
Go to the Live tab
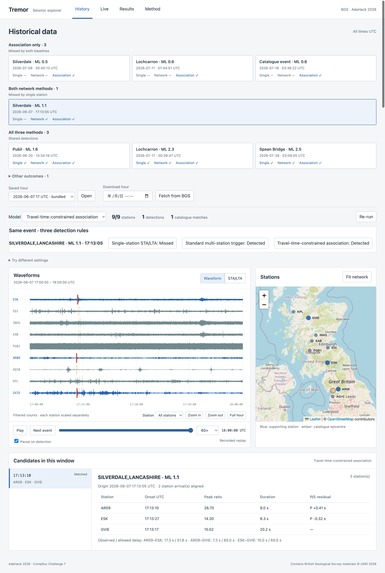pos(104,9)
